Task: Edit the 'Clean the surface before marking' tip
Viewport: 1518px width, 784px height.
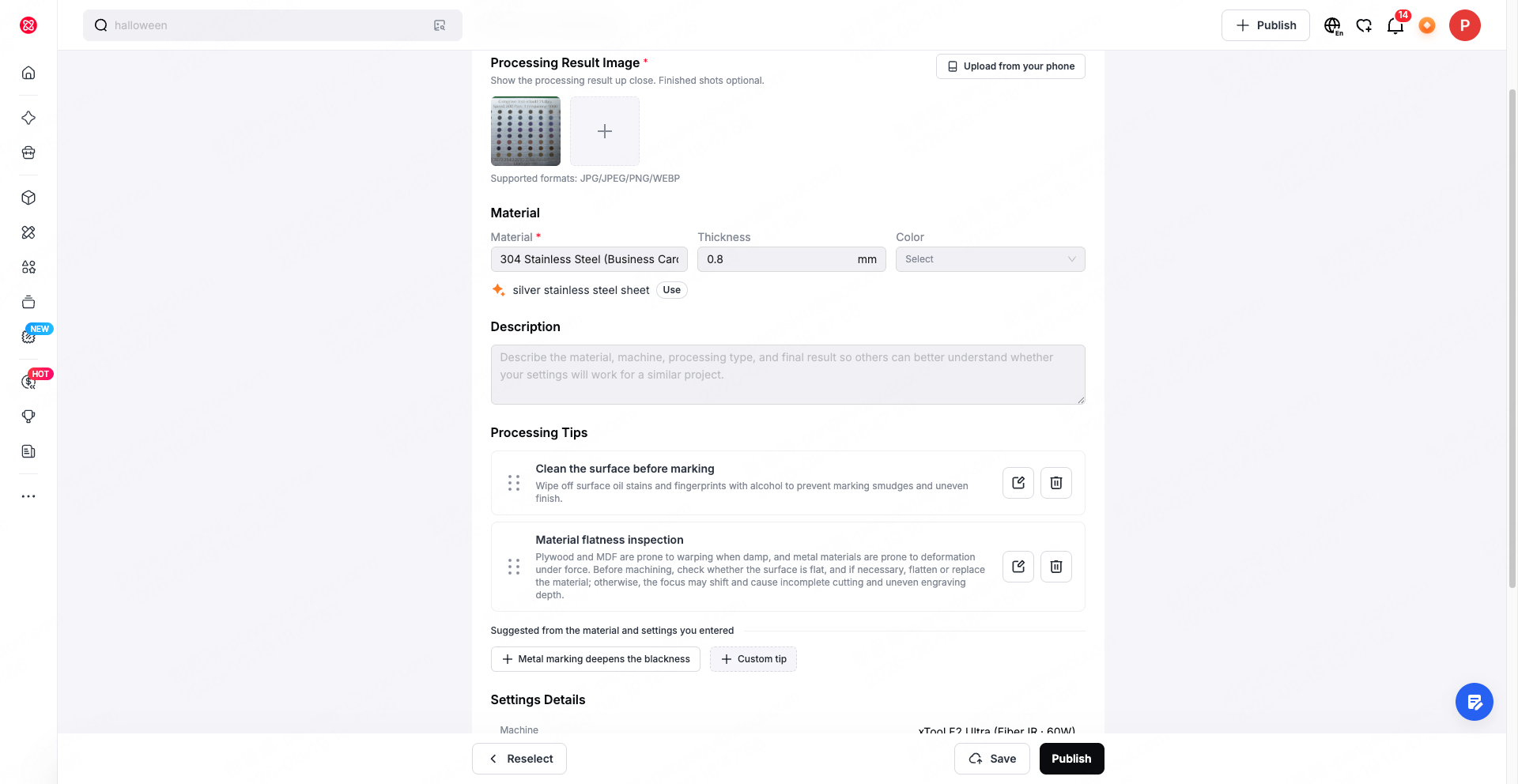Action: pos(1018,483)
